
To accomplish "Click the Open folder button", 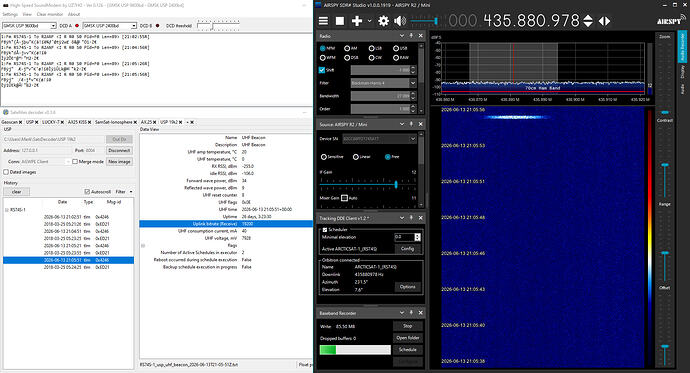I will (407, 338).
